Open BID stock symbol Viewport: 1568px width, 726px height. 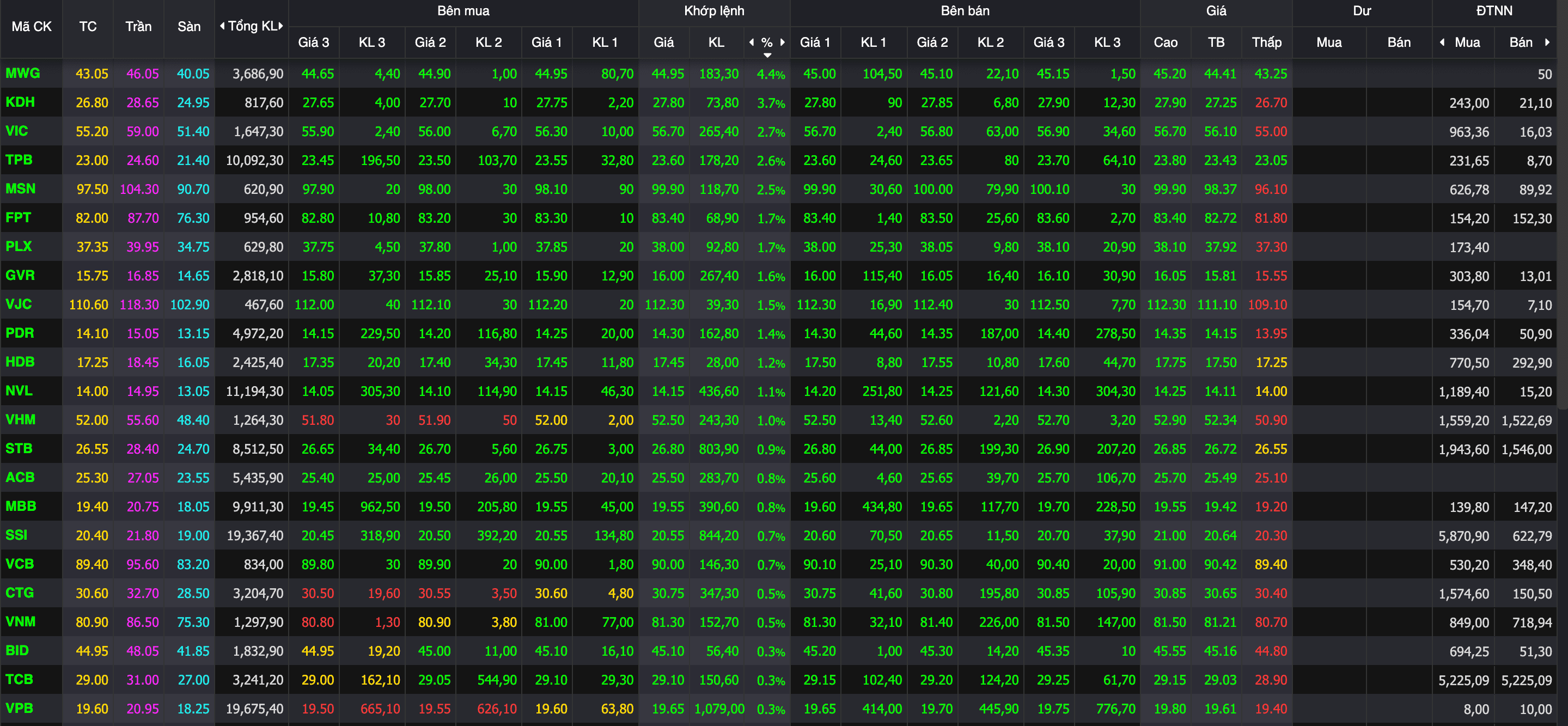(17, 650)
